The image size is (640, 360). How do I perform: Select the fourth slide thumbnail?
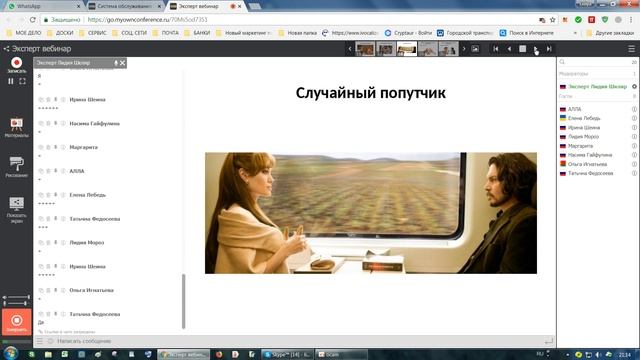428,49
